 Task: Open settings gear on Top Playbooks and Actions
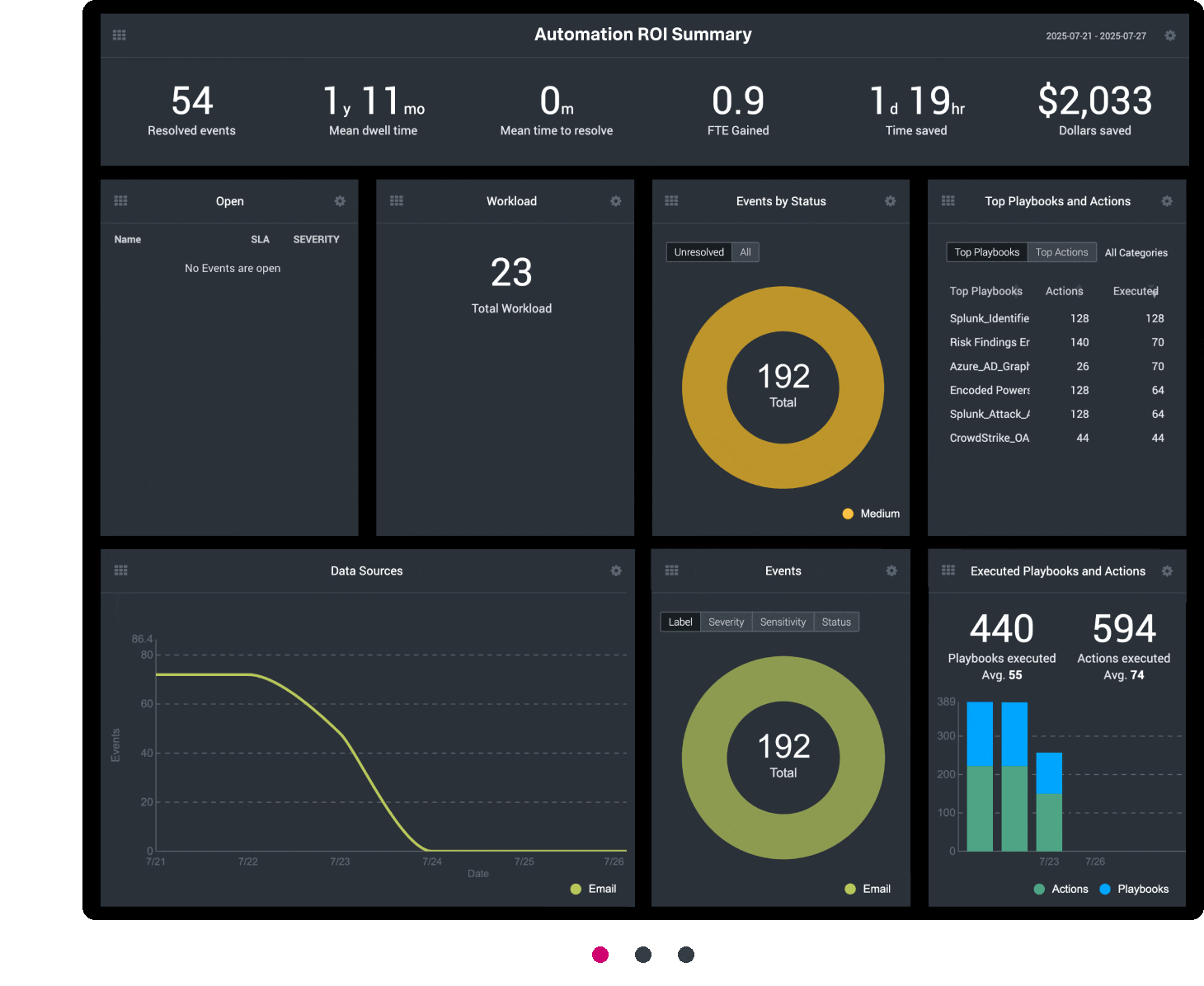click(1167, 200)
